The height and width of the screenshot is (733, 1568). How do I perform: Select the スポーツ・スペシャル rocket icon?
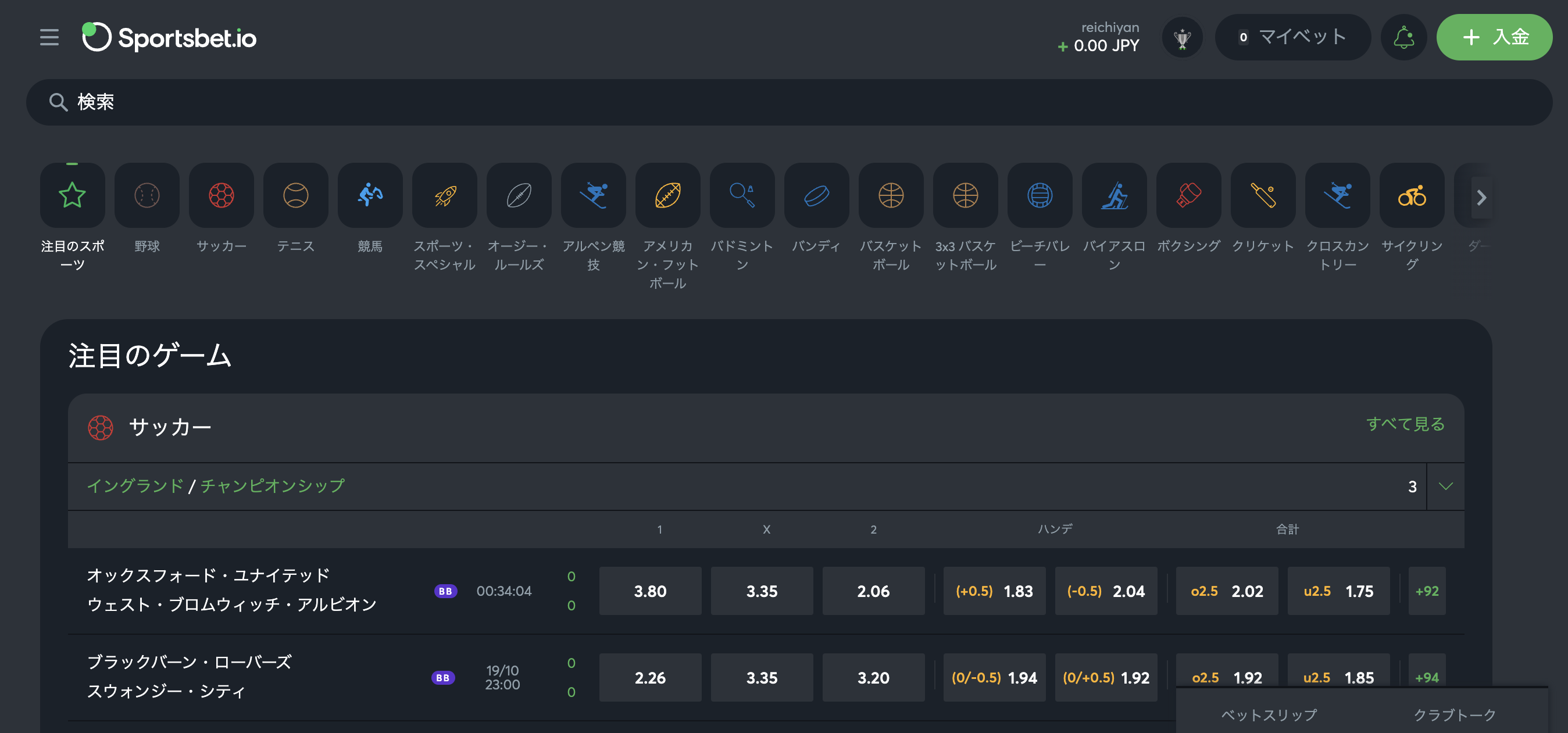click(445, 195)
